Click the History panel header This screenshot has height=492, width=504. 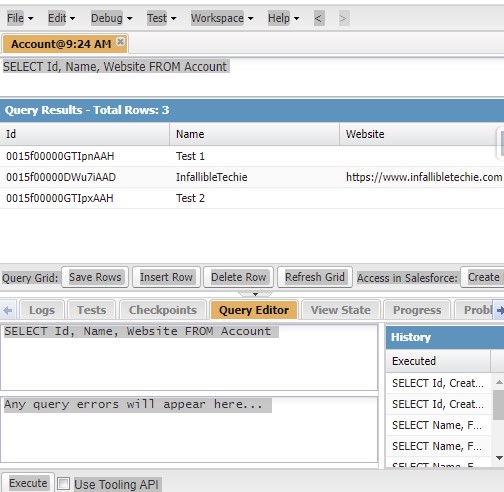tap(445, 337)
